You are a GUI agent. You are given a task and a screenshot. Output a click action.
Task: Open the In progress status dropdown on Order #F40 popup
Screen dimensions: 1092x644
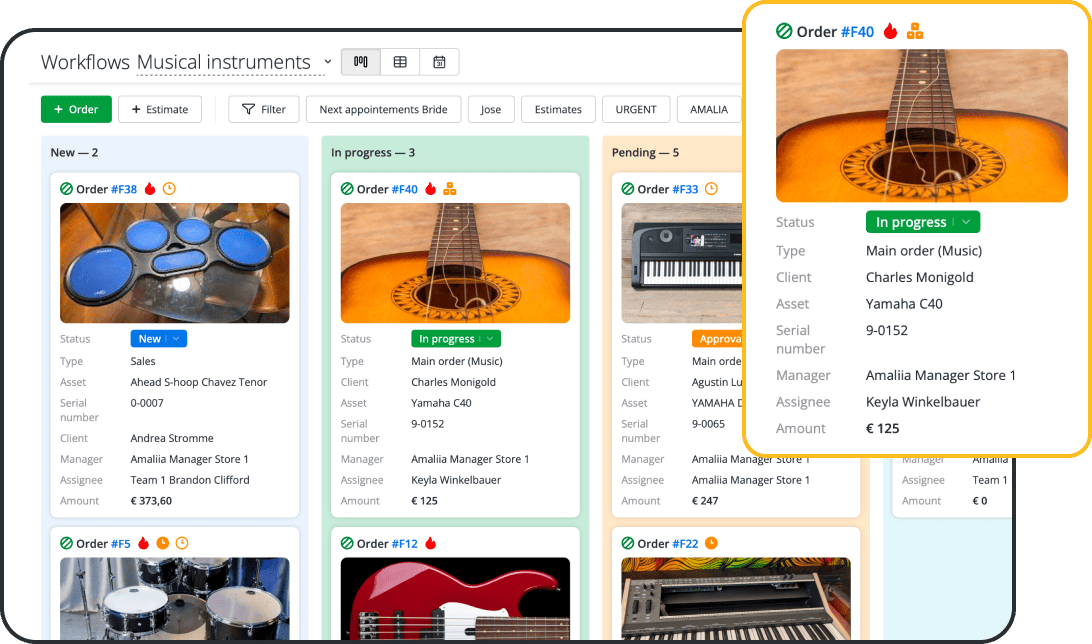[922, 221]
